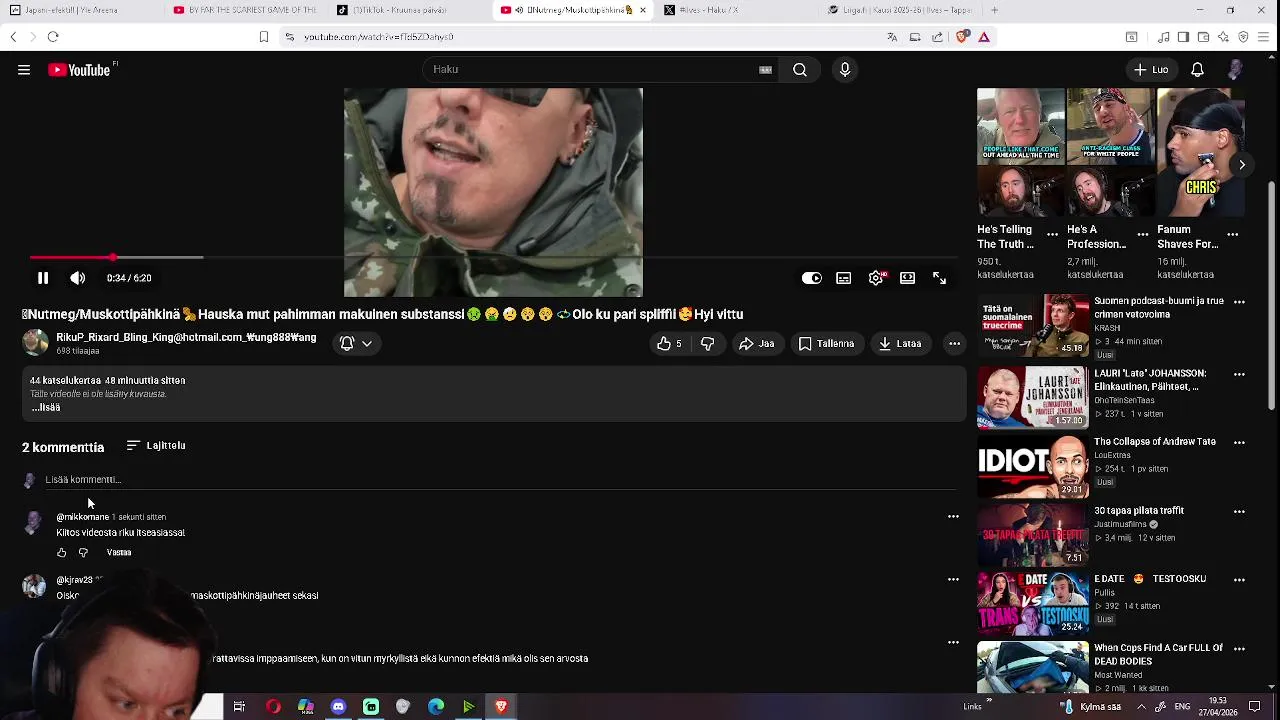
Task: Click the Lisää kommentti comment field
Action: coord(500,480)
